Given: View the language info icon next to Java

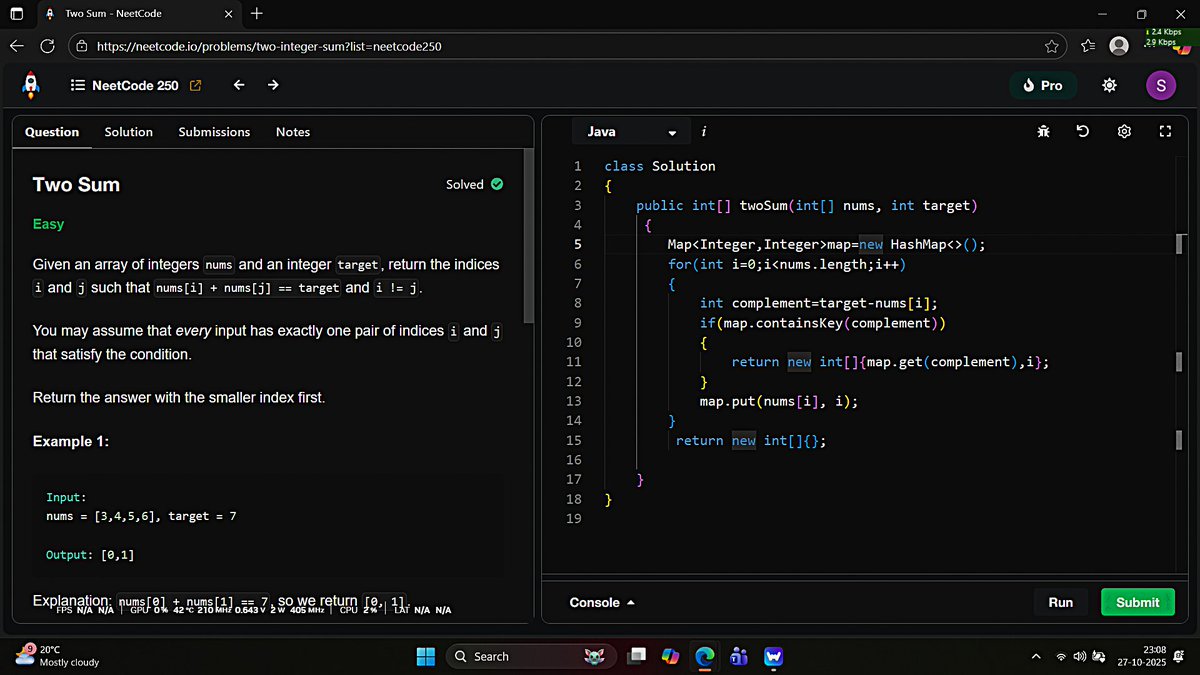Looking at the screenshot, I should [703, 131].
